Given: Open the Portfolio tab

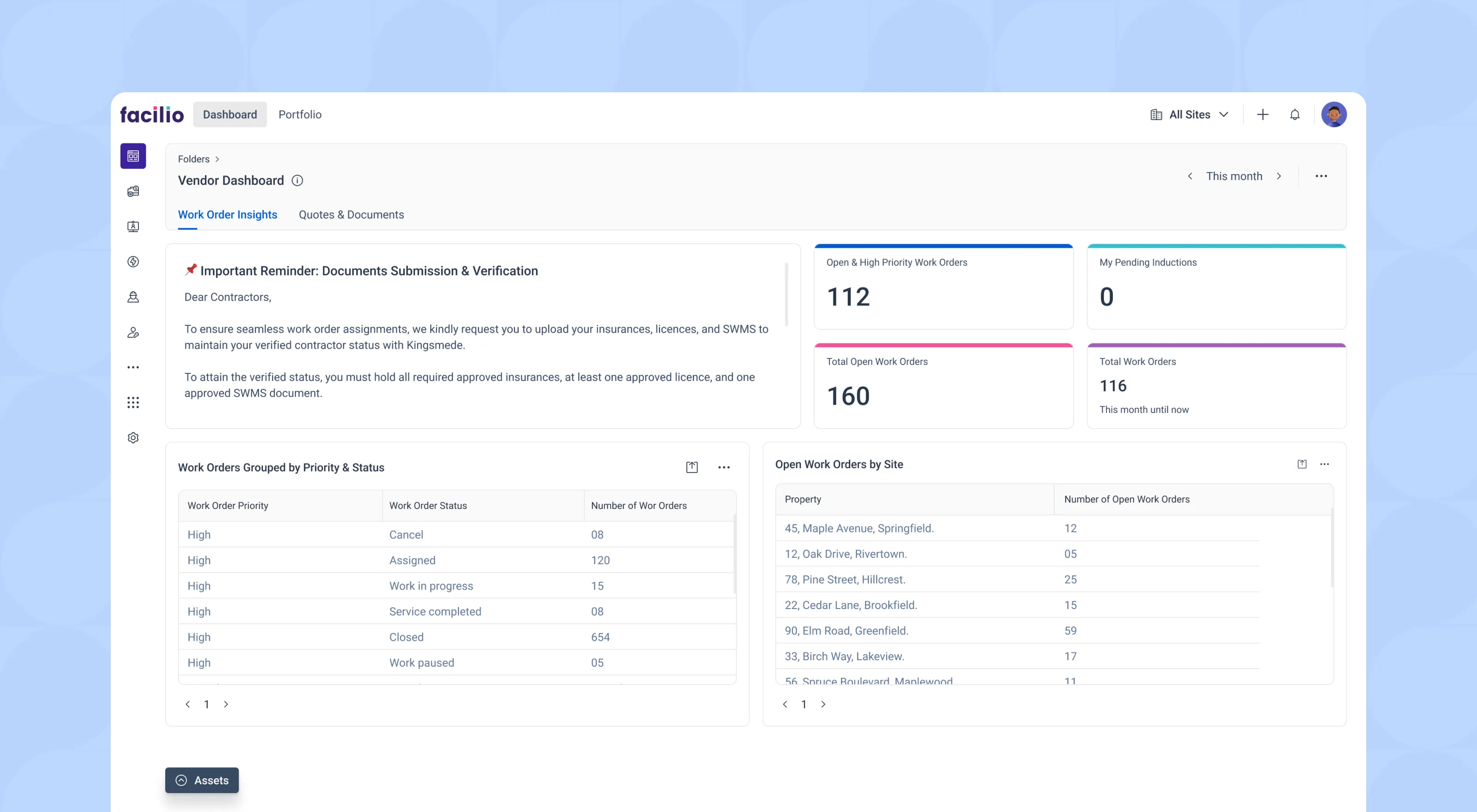Looking at the screenshot, I should (x=300, y=114).
